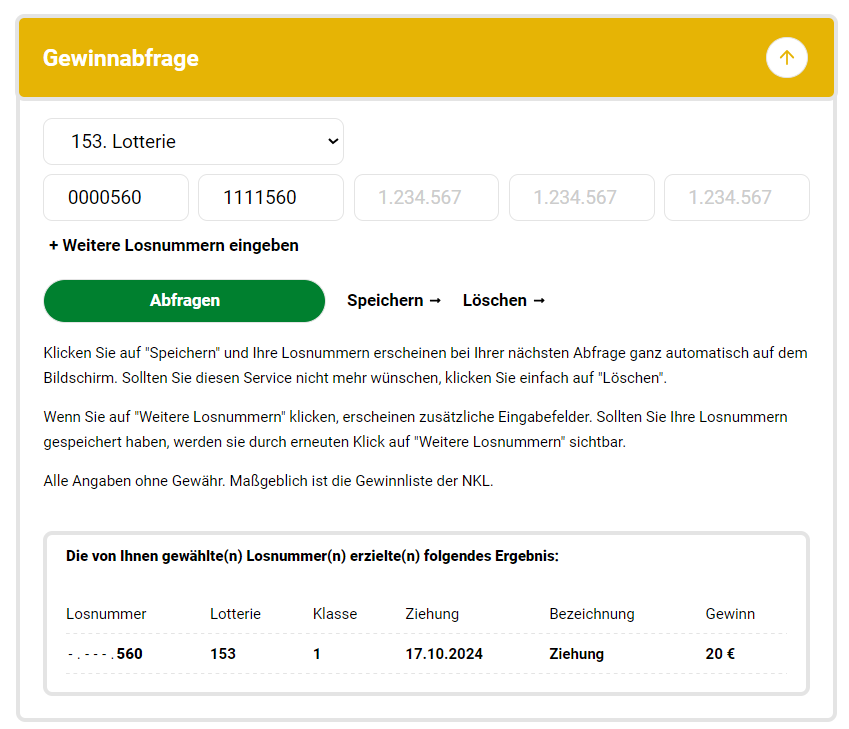The image size is (849, 729).
Task: Click the up arrow icon in Gewinnabfrage header
Action: tap(786, 58)
